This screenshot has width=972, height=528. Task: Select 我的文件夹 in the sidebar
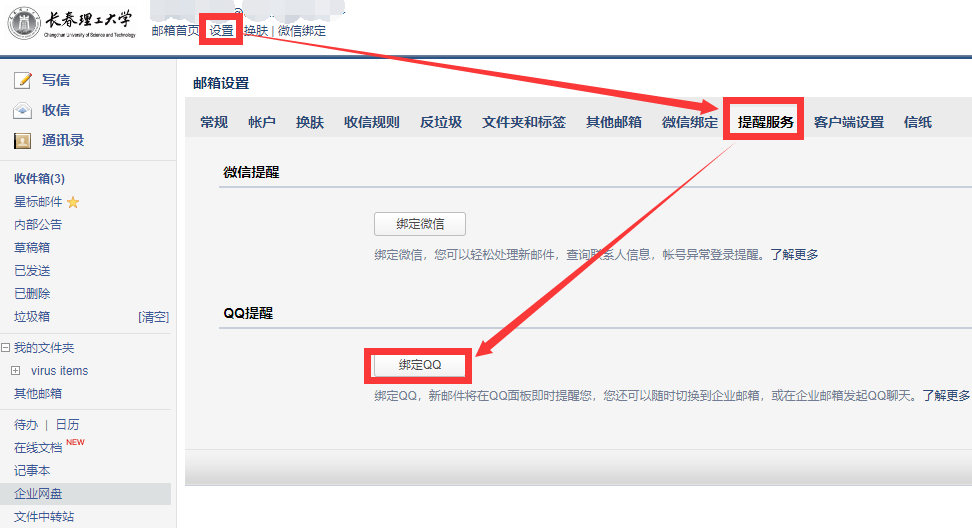[44, 348]
